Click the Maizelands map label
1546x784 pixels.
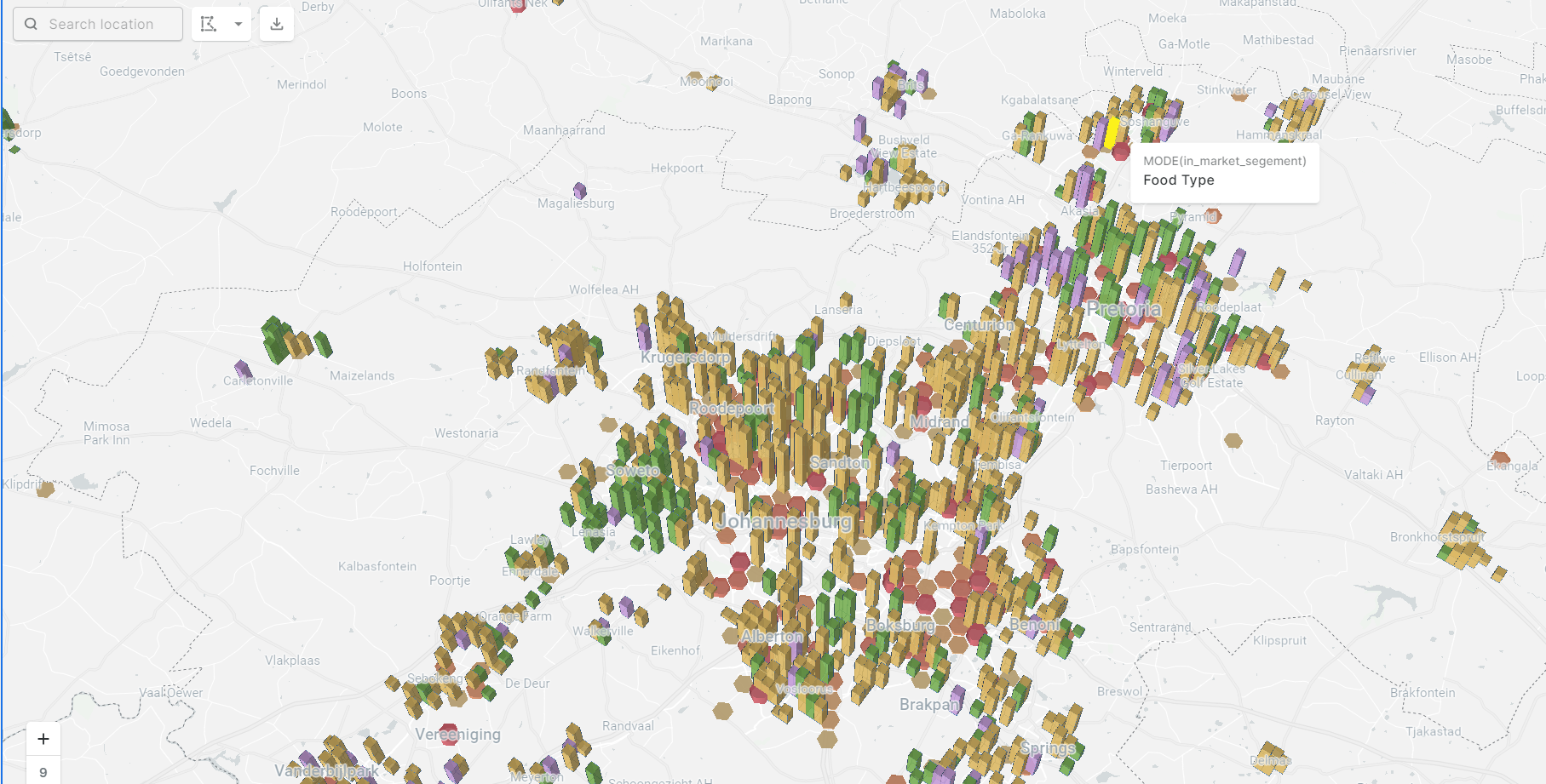[x=362, y=375]
